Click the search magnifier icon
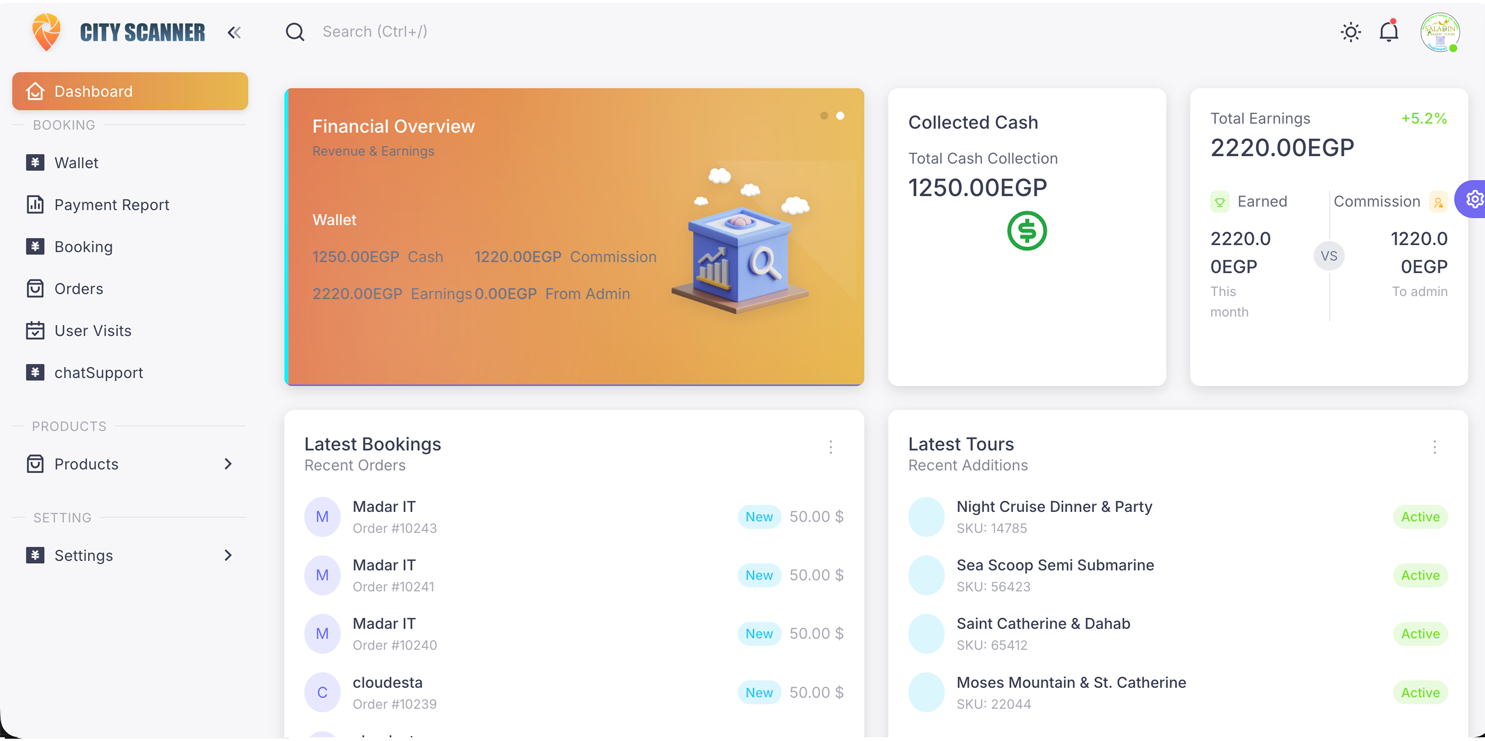 point(295,31)
